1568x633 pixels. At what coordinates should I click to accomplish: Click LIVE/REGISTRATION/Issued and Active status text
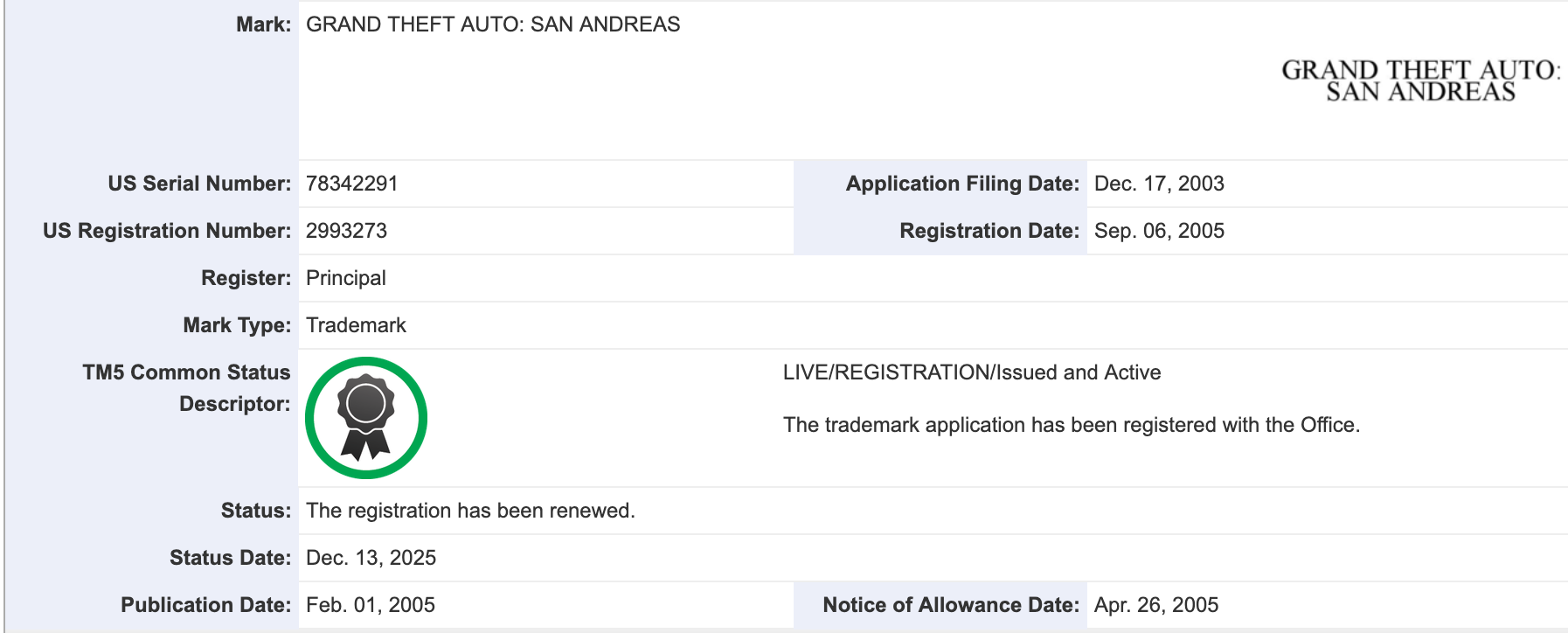coord(972,372)
